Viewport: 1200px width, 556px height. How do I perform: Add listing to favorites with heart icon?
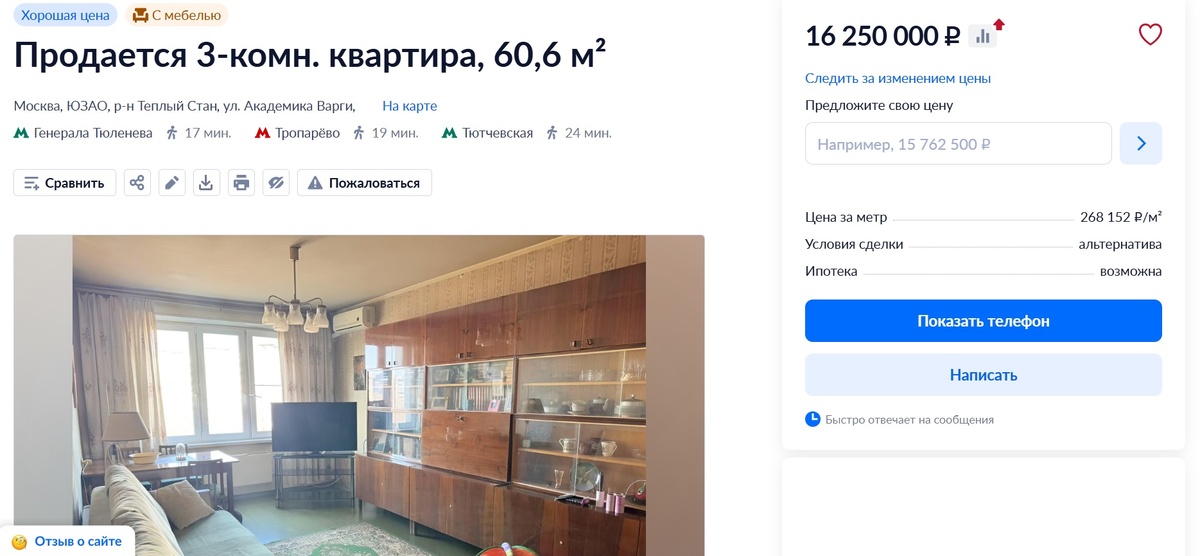(x=1150, y=35)
